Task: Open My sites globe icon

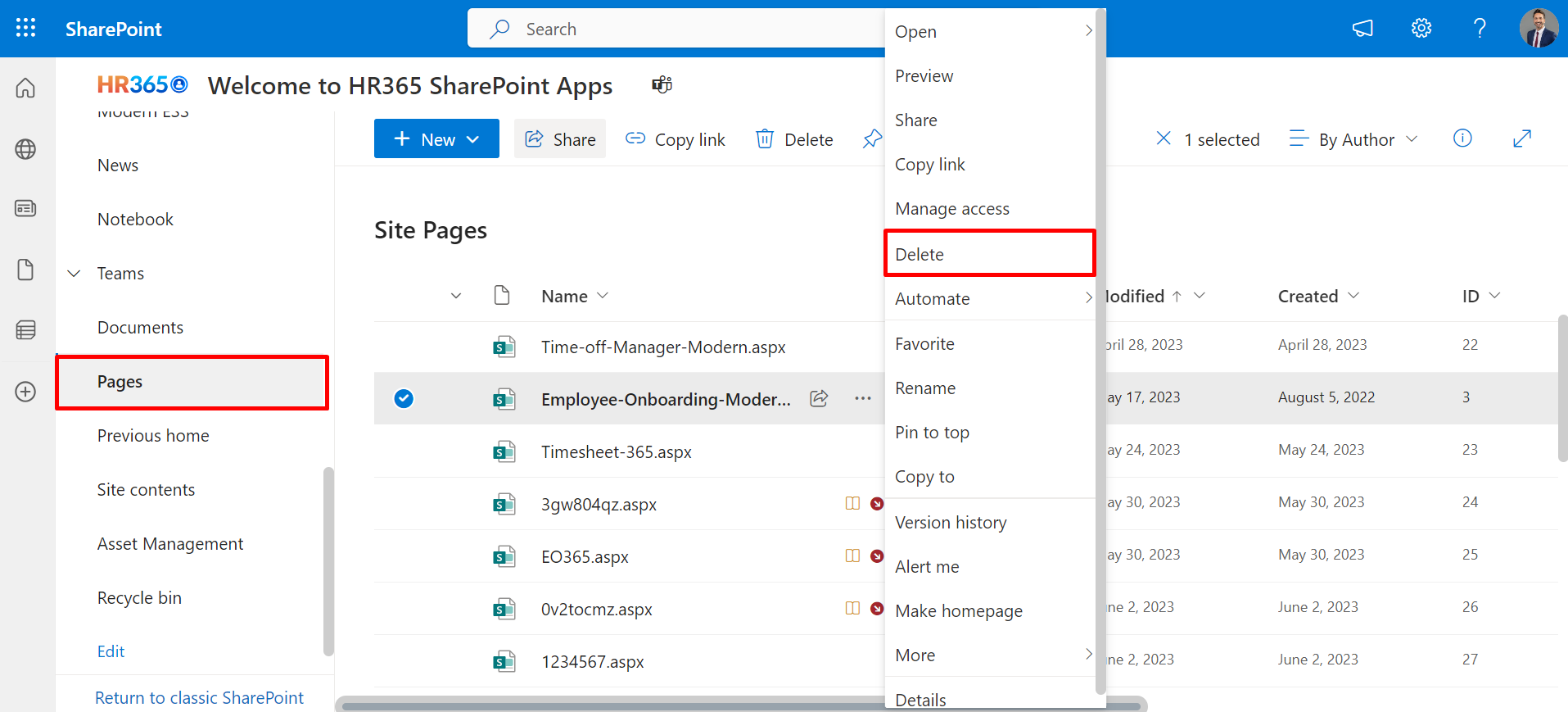Action: click(26, 149)
